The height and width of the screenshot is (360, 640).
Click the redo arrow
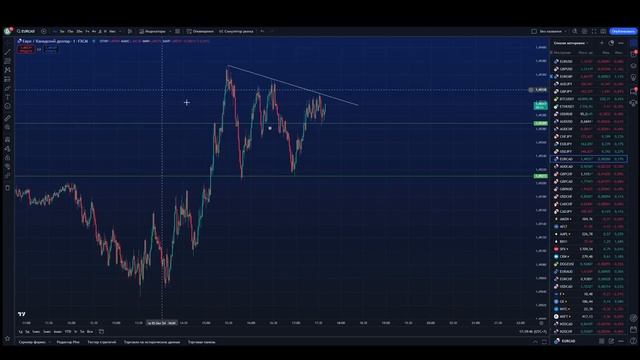pyautogui.click(x=271, y=31)
